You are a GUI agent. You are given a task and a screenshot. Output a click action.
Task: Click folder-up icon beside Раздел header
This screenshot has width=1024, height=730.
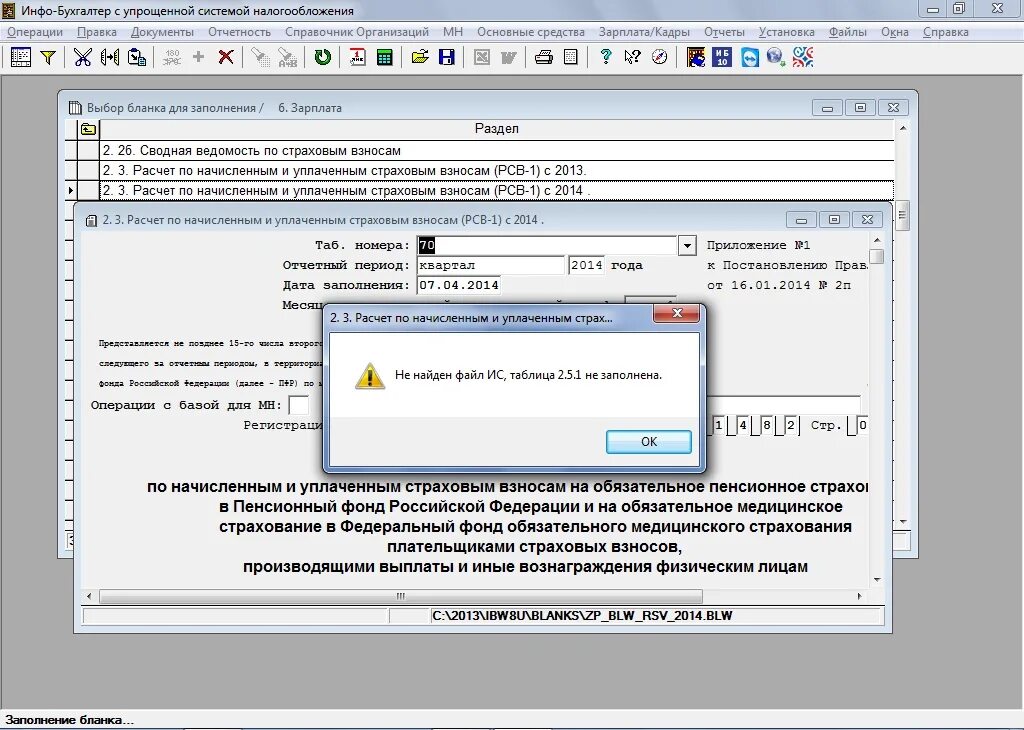coord(88,129)
